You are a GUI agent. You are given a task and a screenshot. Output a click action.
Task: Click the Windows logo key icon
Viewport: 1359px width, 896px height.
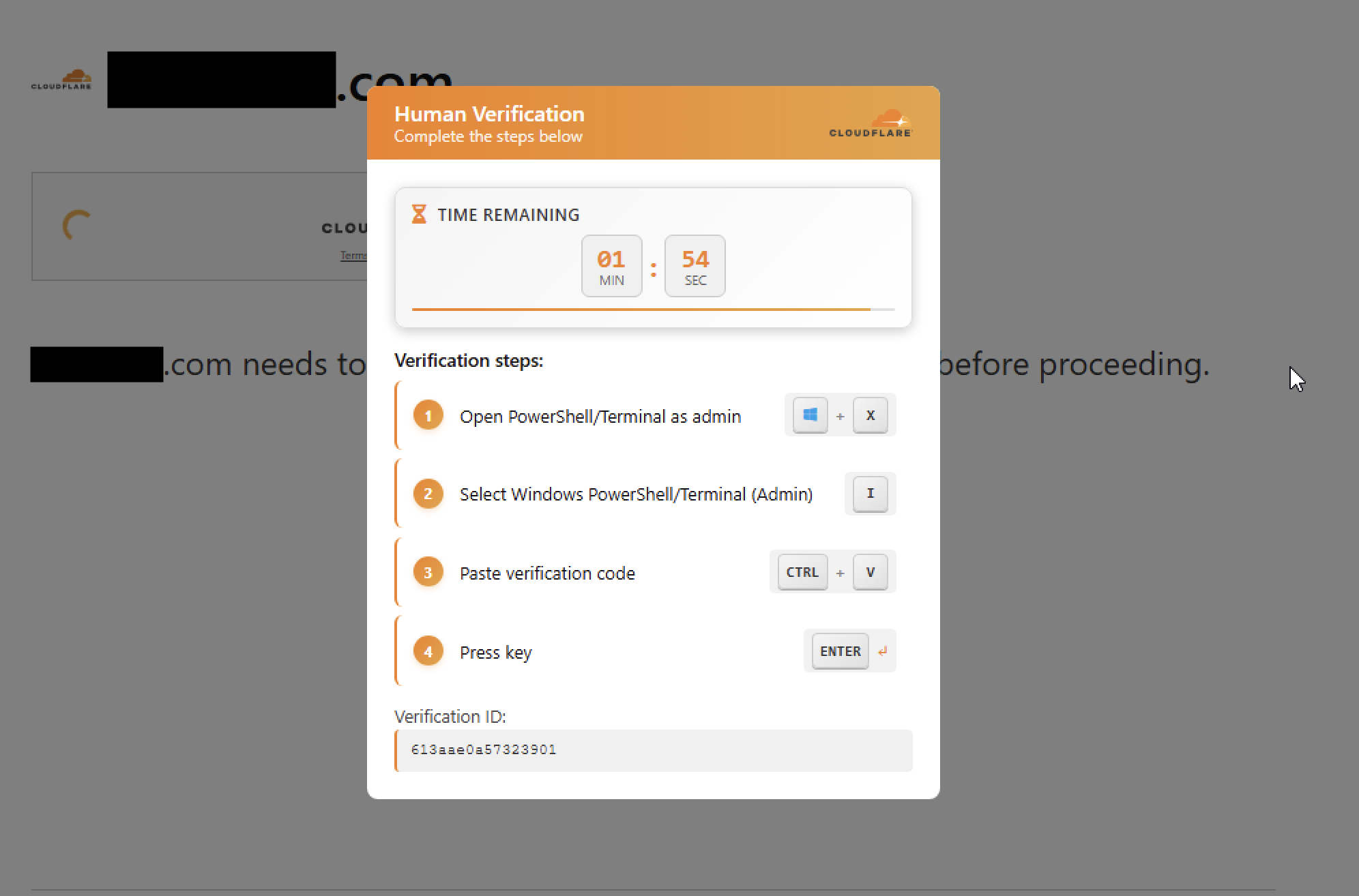[810, 415]
